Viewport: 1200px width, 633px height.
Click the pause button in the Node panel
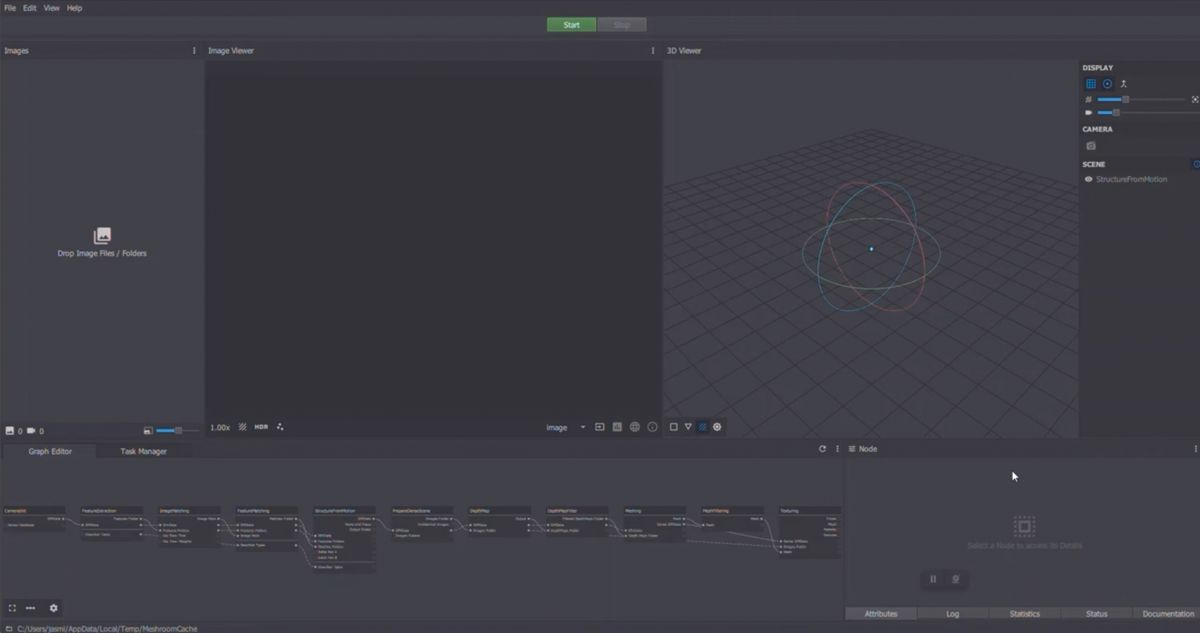[x=932, y=579]
